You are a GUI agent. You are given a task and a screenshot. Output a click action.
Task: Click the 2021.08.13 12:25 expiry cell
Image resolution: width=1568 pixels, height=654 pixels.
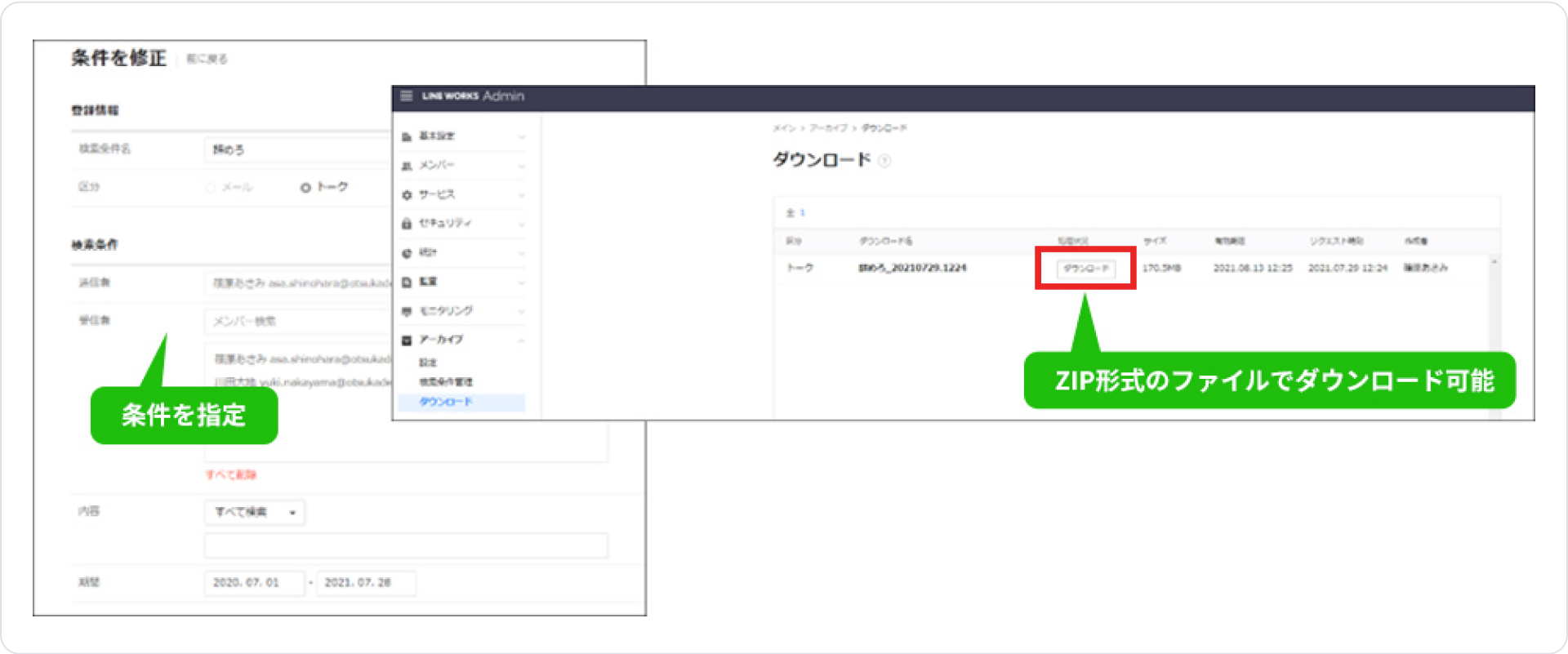1253,268
